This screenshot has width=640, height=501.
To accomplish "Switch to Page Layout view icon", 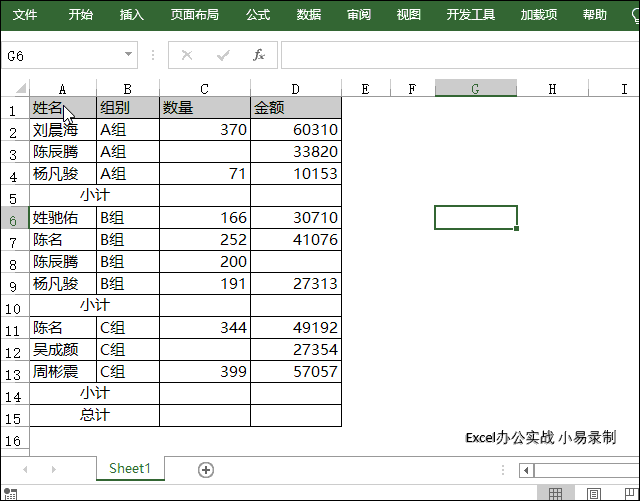I will [593, 494].
